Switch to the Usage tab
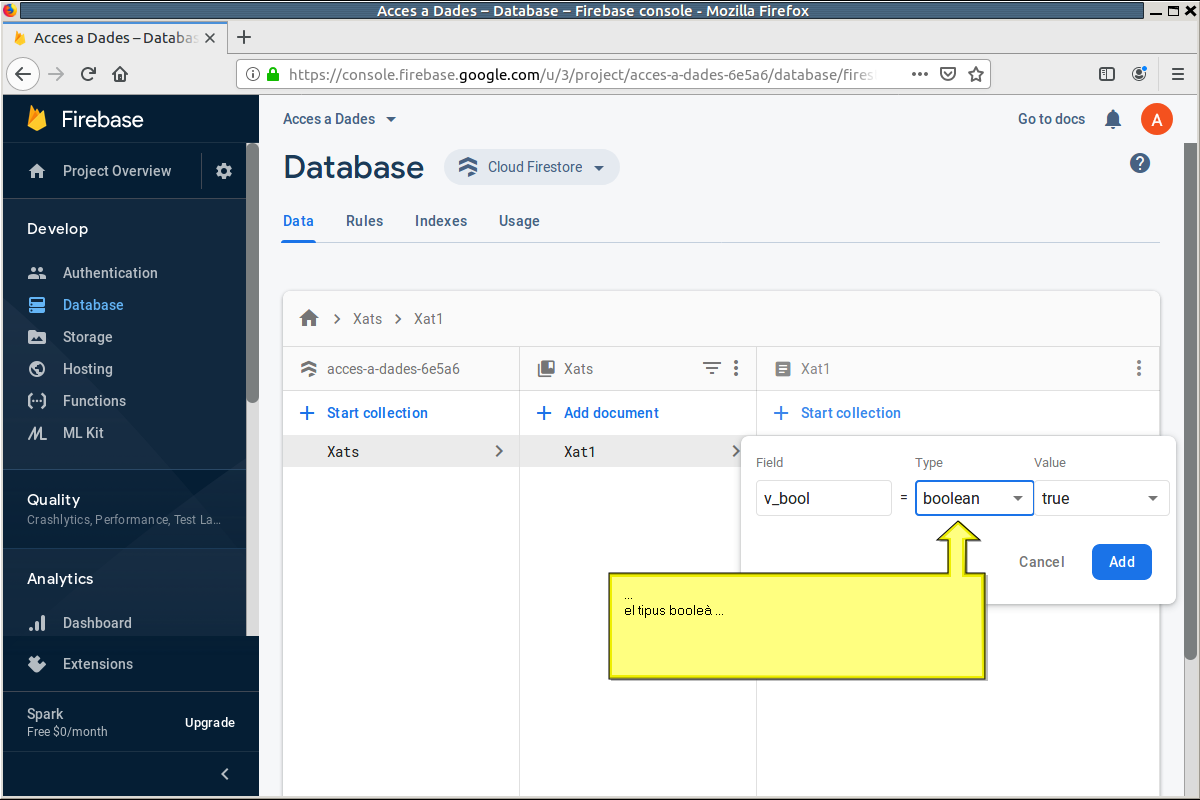1200x800 pixels. pos(519,221)
